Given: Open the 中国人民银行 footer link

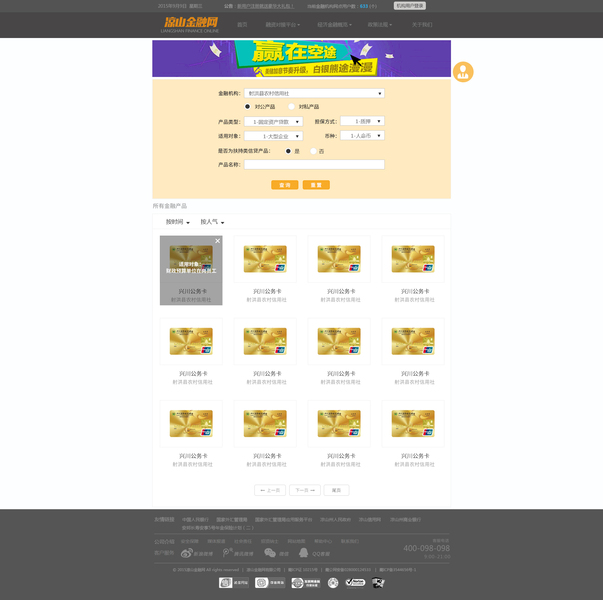Looking at the screenshot, I should tap(195, 520).
